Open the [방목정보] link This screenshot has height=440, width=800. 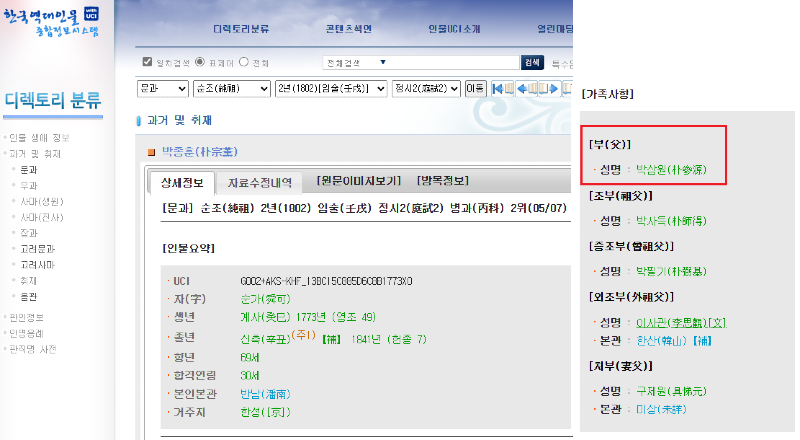(x=443, y=181)
